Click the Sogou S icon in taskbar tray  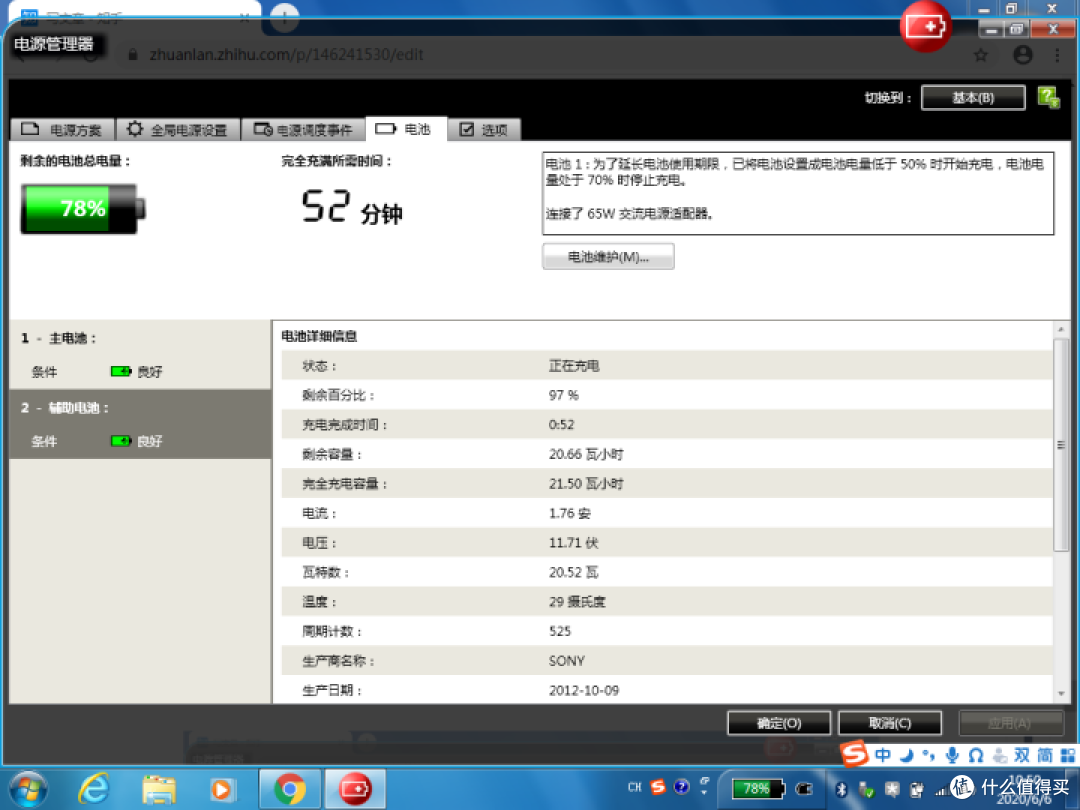pos(658,787)
